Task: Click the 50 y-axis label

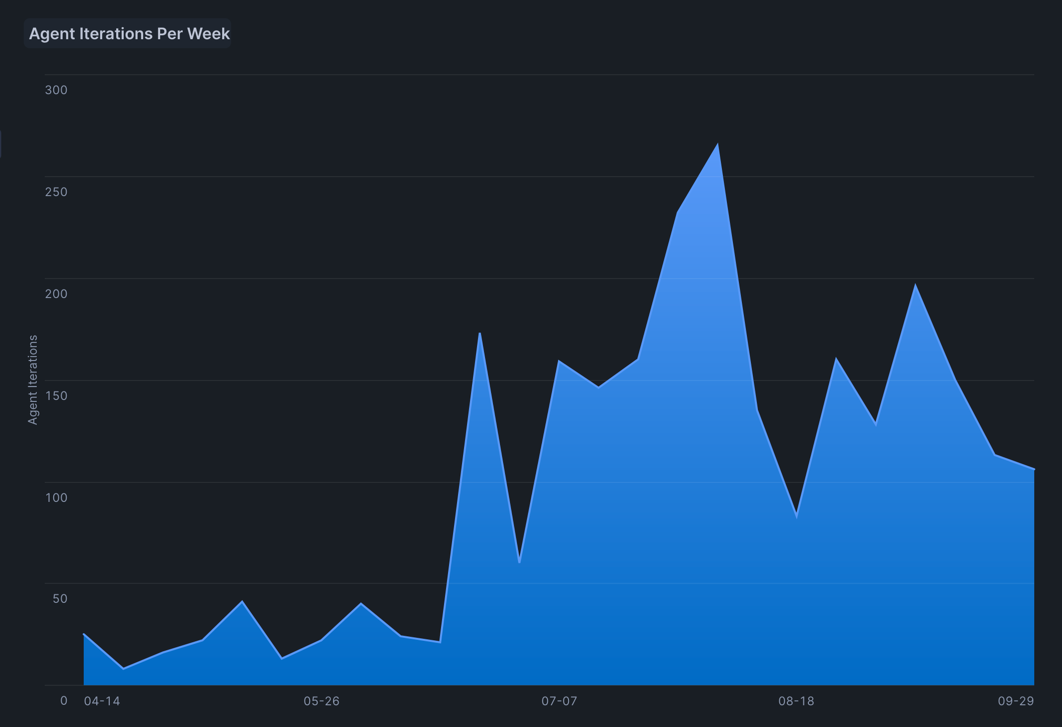Action: [x=60, y=599]
